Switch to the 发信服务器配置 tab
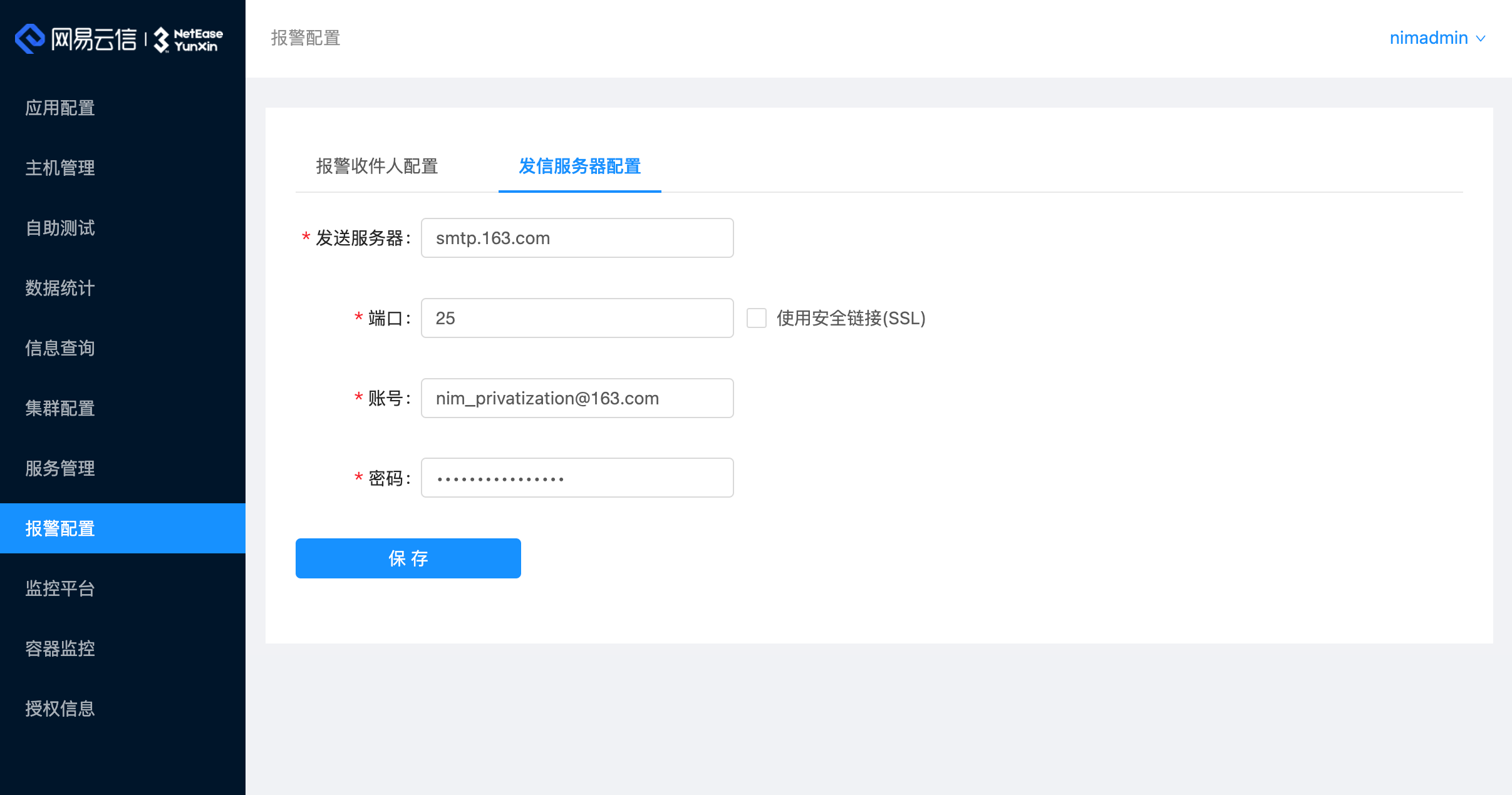This screenshot has width=1512, height=795. [578, 167]
